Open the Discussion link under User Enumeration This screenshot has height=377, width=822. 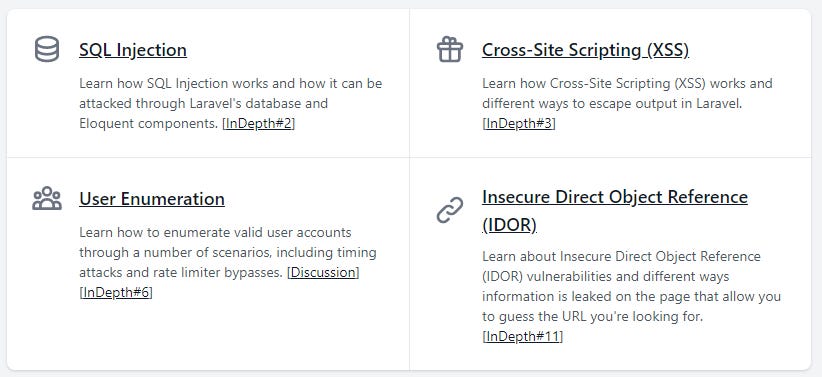(x=323, y=273)
